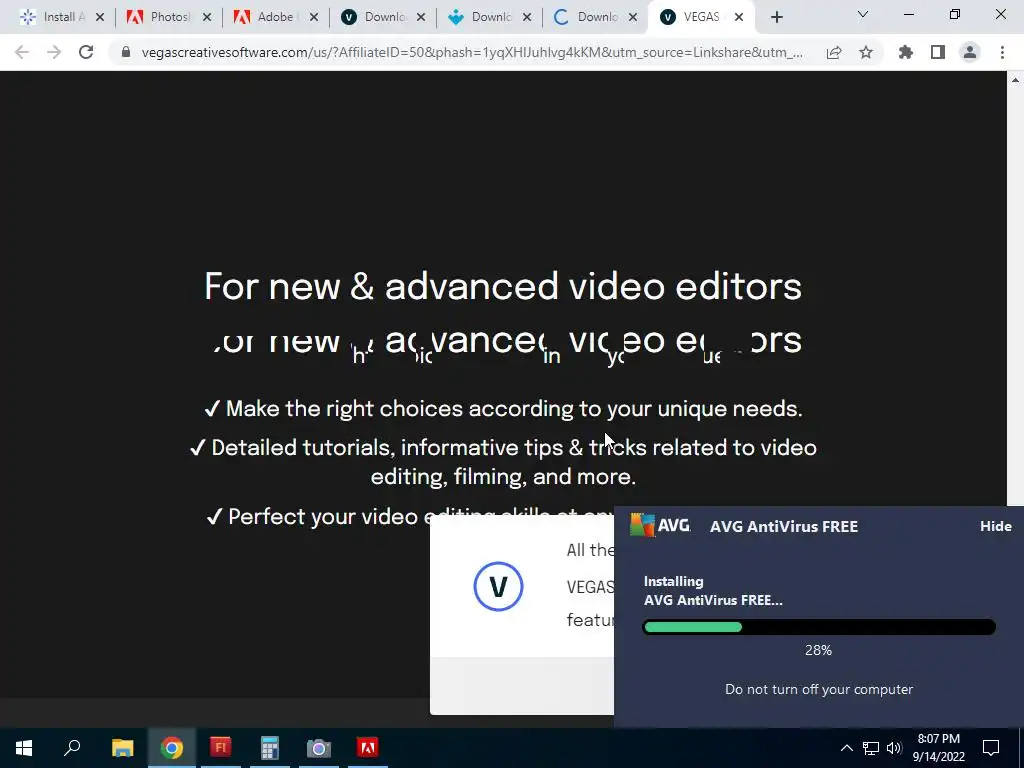Image resolution: width=1024 pixels, height=768 pixels.
Task: Open Windows taskbar search
Action: point(72,748)
